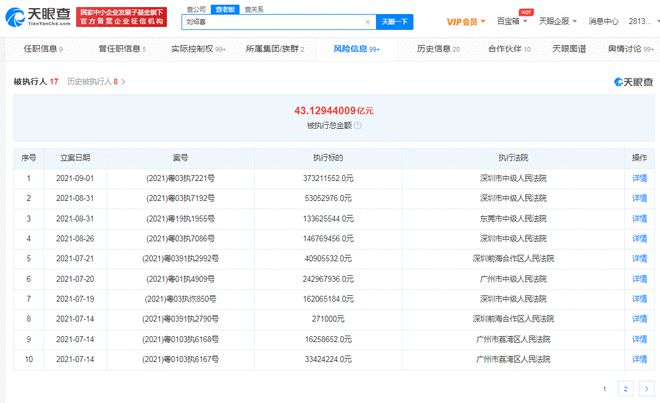This screenshot has height=403, width=660.
Task: Open 详情 for case (2021)粤03执7221号
Action: [639, 178]
